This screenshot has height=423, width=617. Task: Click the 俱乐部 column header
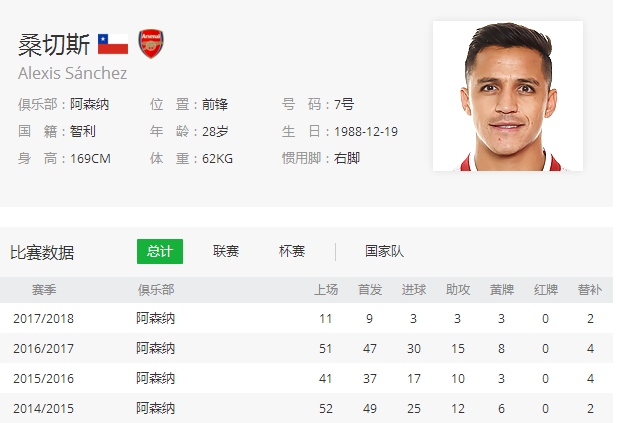coord(156,290)
